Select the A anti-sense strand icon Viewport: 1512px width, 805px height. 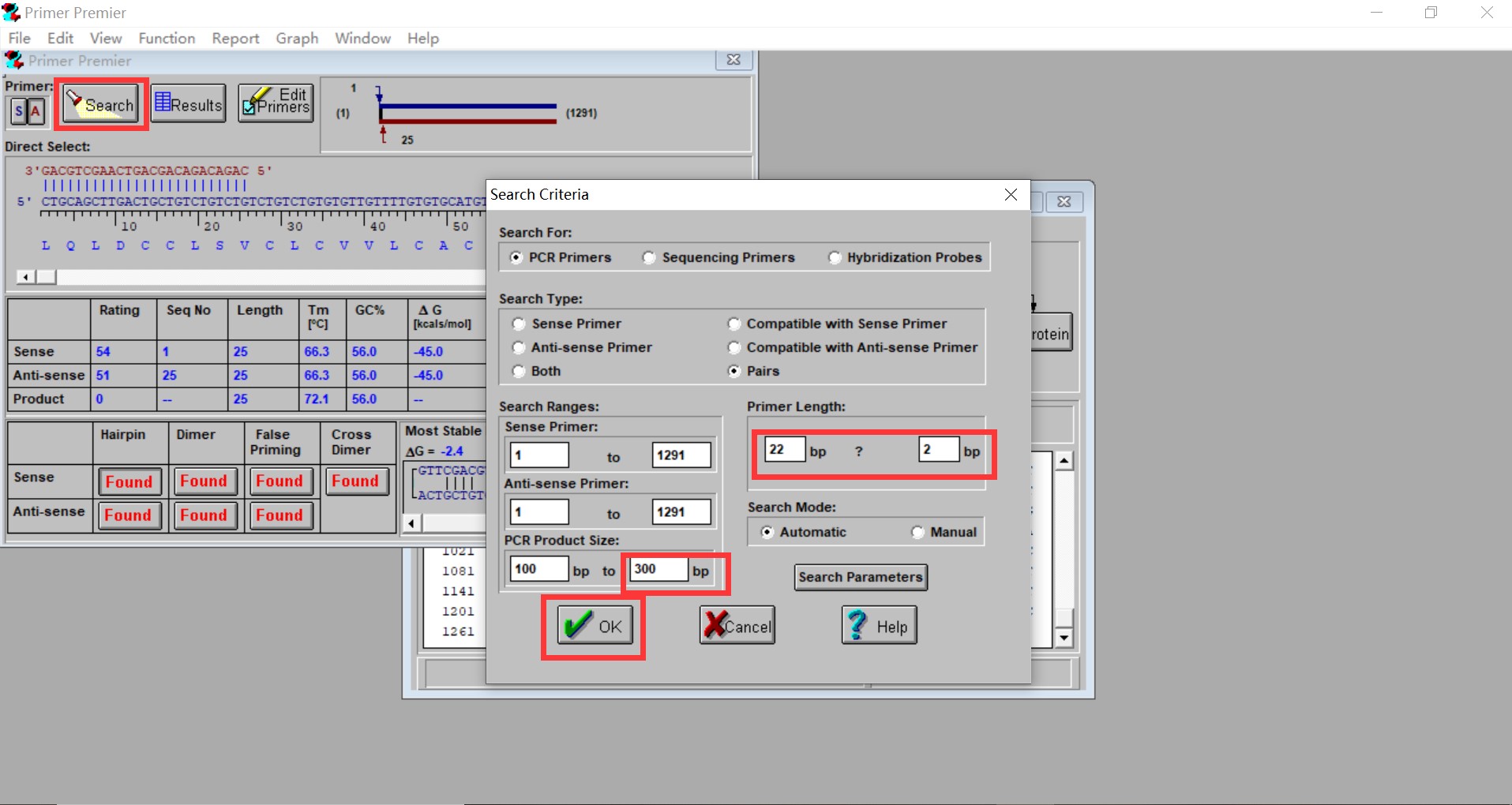(x=36, y=112)
